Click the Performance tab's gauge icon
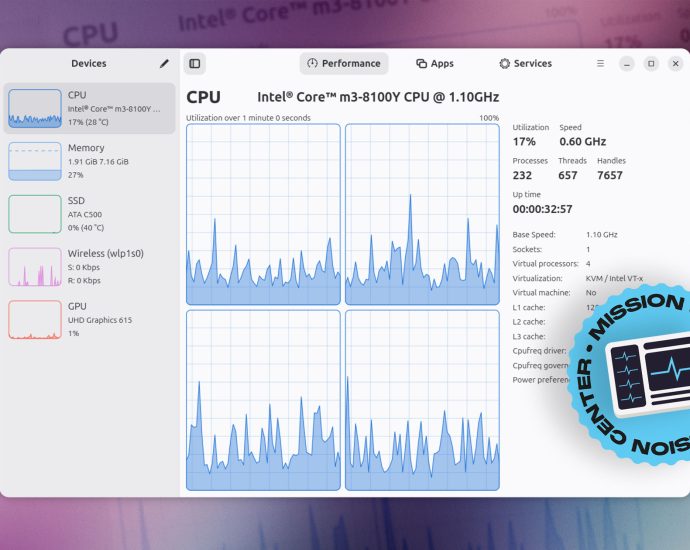This screenshot has width=690, height=550. tap(312, 63)
